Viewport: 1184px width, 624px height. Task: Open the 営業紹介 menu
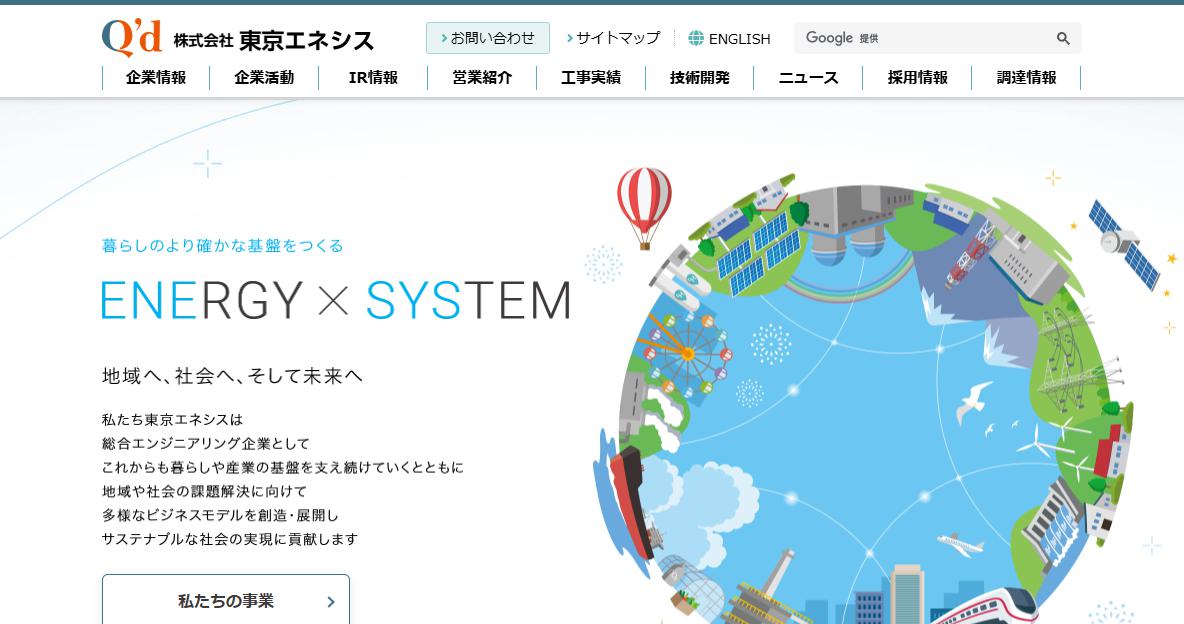[482, 78]
